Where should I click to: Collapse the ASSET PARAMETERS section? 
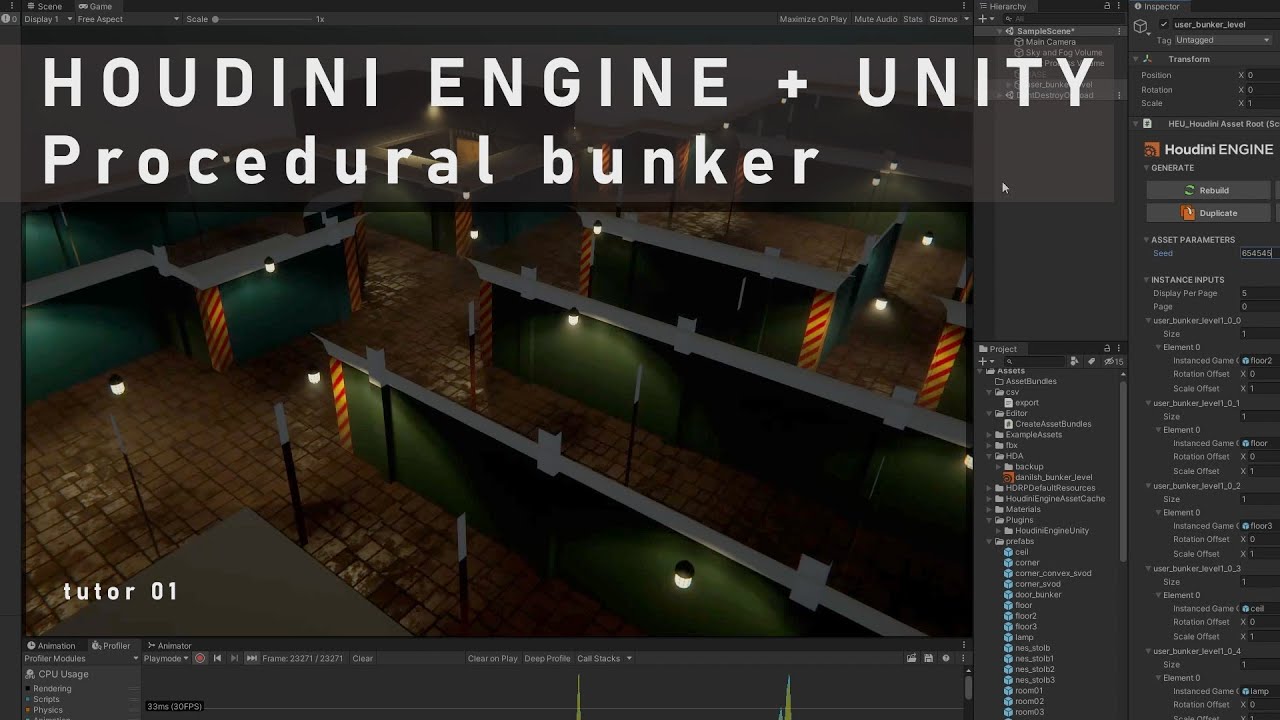pyautogui.click(x=1147, y=240)
